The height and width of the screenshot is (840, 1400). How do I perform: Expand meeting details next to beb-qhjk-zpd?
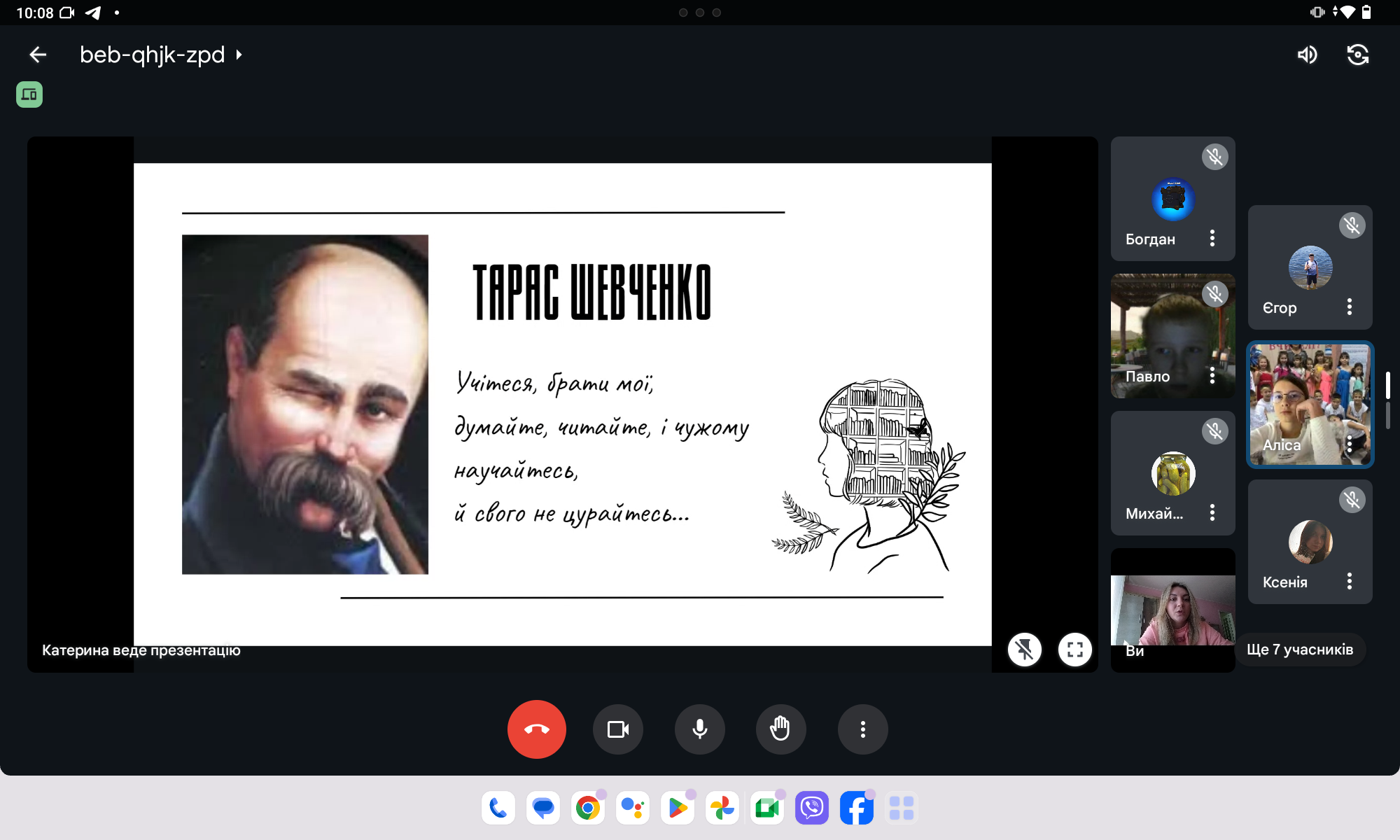click(239, 55)
